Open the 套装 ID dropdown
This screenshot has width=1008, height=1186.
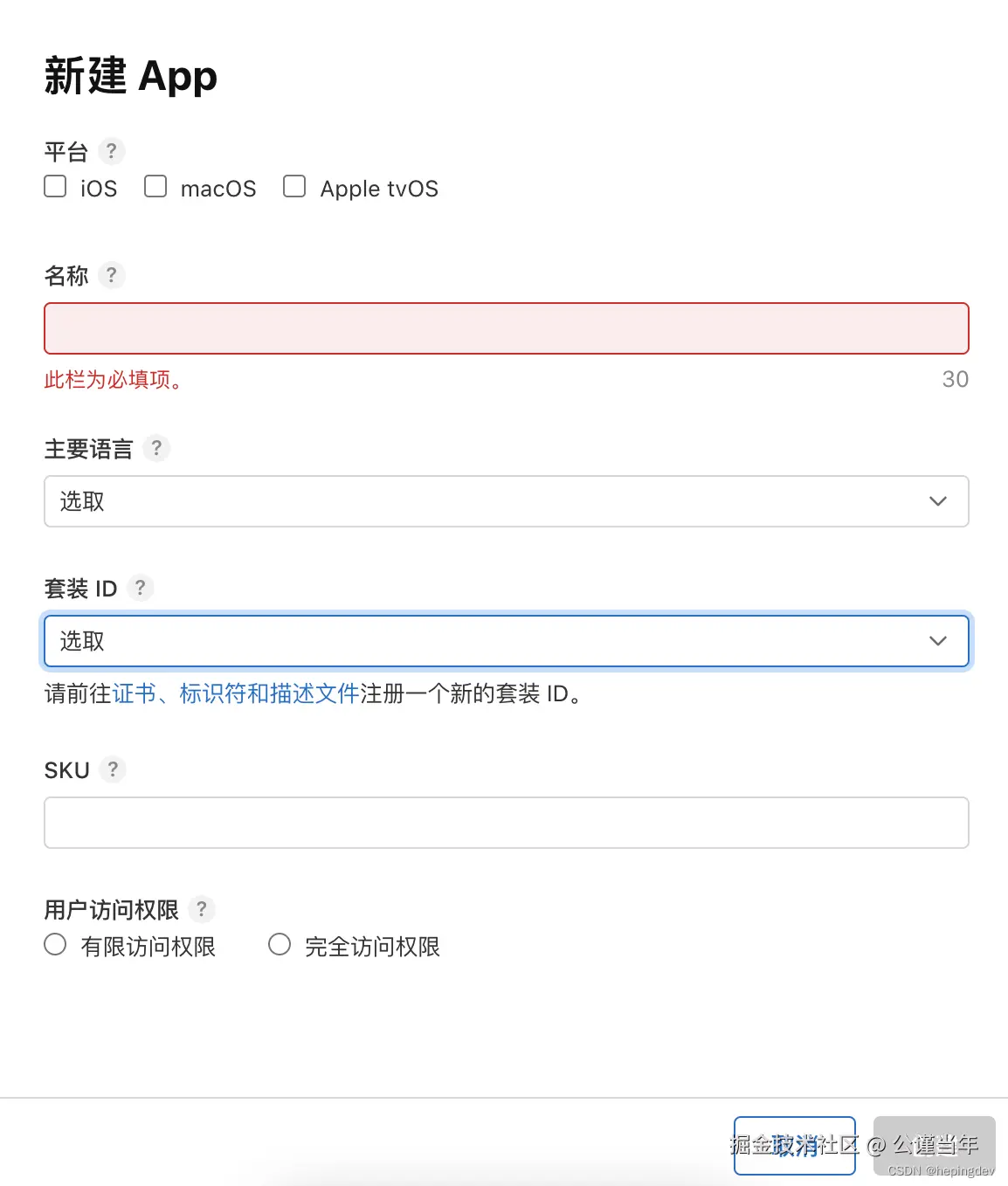[506, 641]
